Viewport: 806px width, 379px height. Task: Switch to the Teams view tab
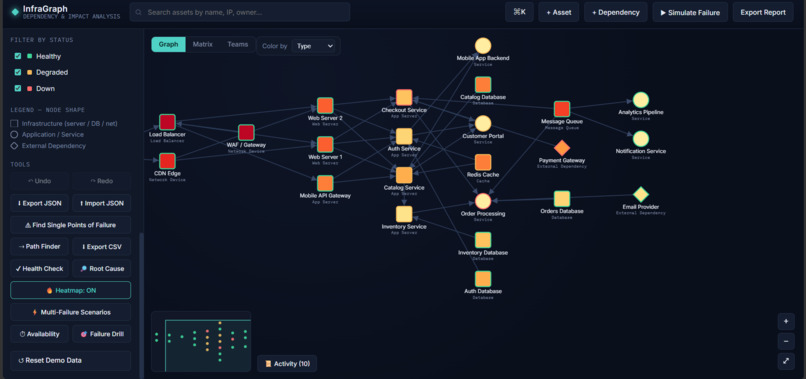pos(237,45)
